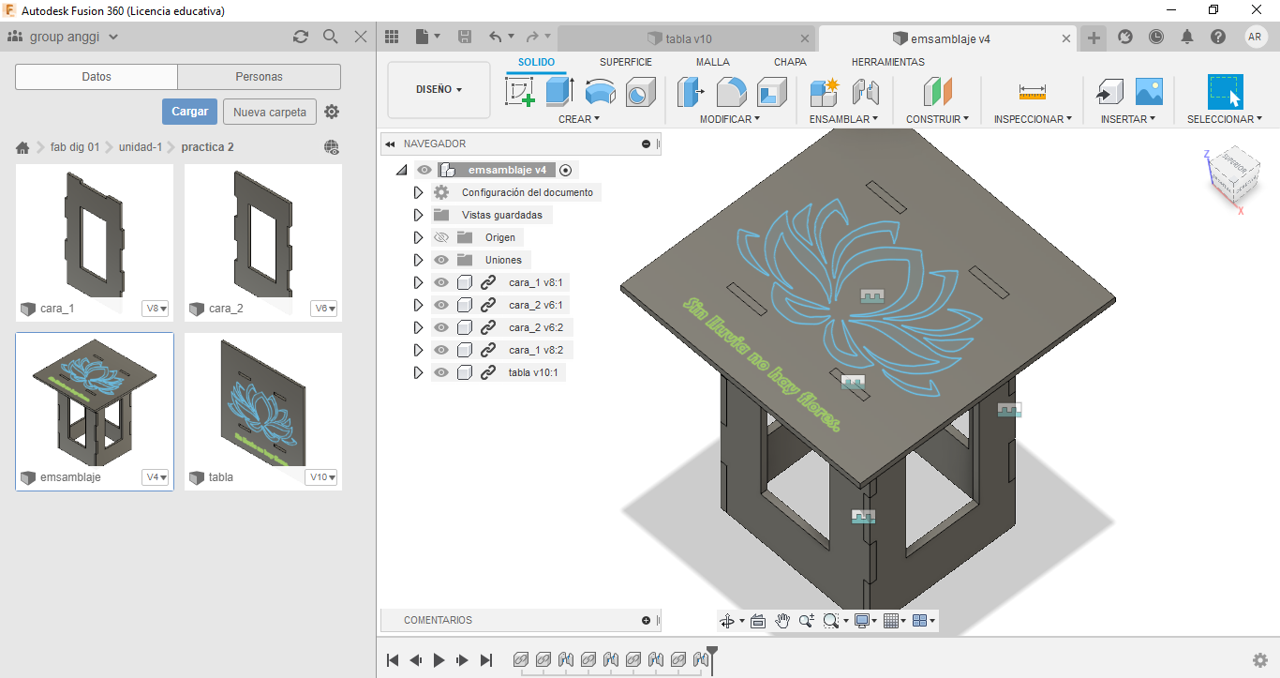Click the Undo arrow
1280x678 pixels.
(496, 37)
